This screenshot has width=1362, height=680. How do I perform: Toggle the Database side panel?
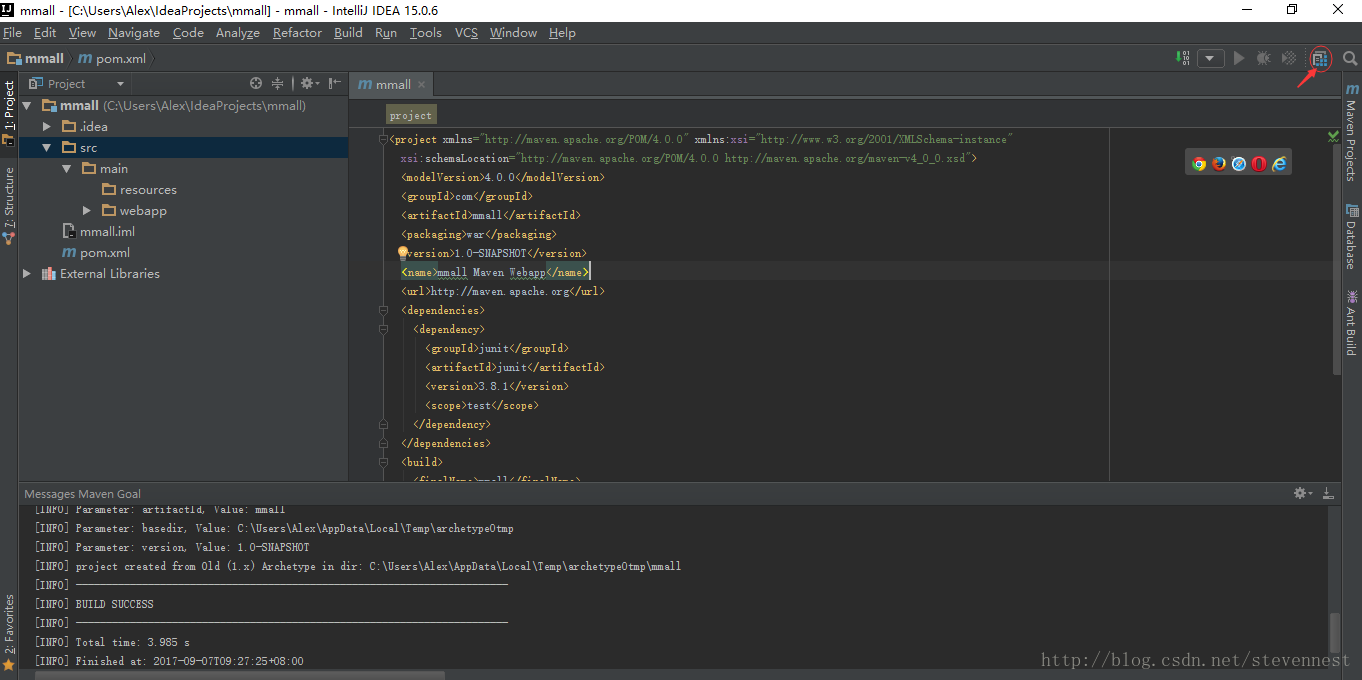coord(1351,237)
